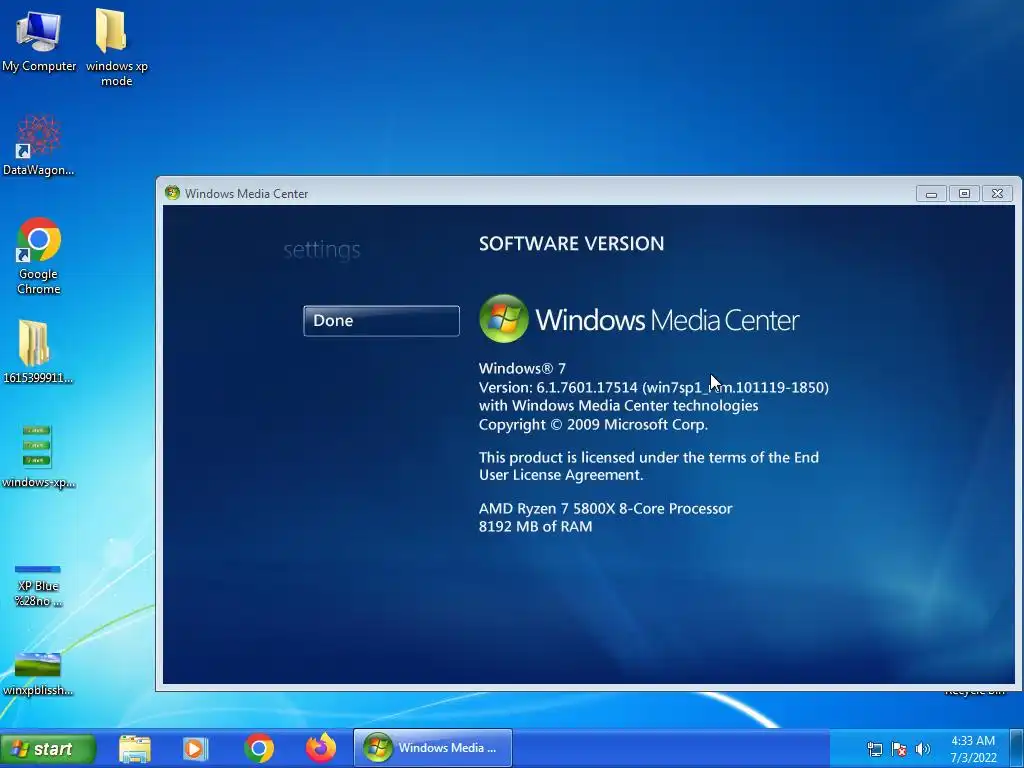Click the SOFTWARE VERSION heading
Image resolution: width=1024 pixels, height=768 pixels.
pyautogui.click(x=571, y=244)
